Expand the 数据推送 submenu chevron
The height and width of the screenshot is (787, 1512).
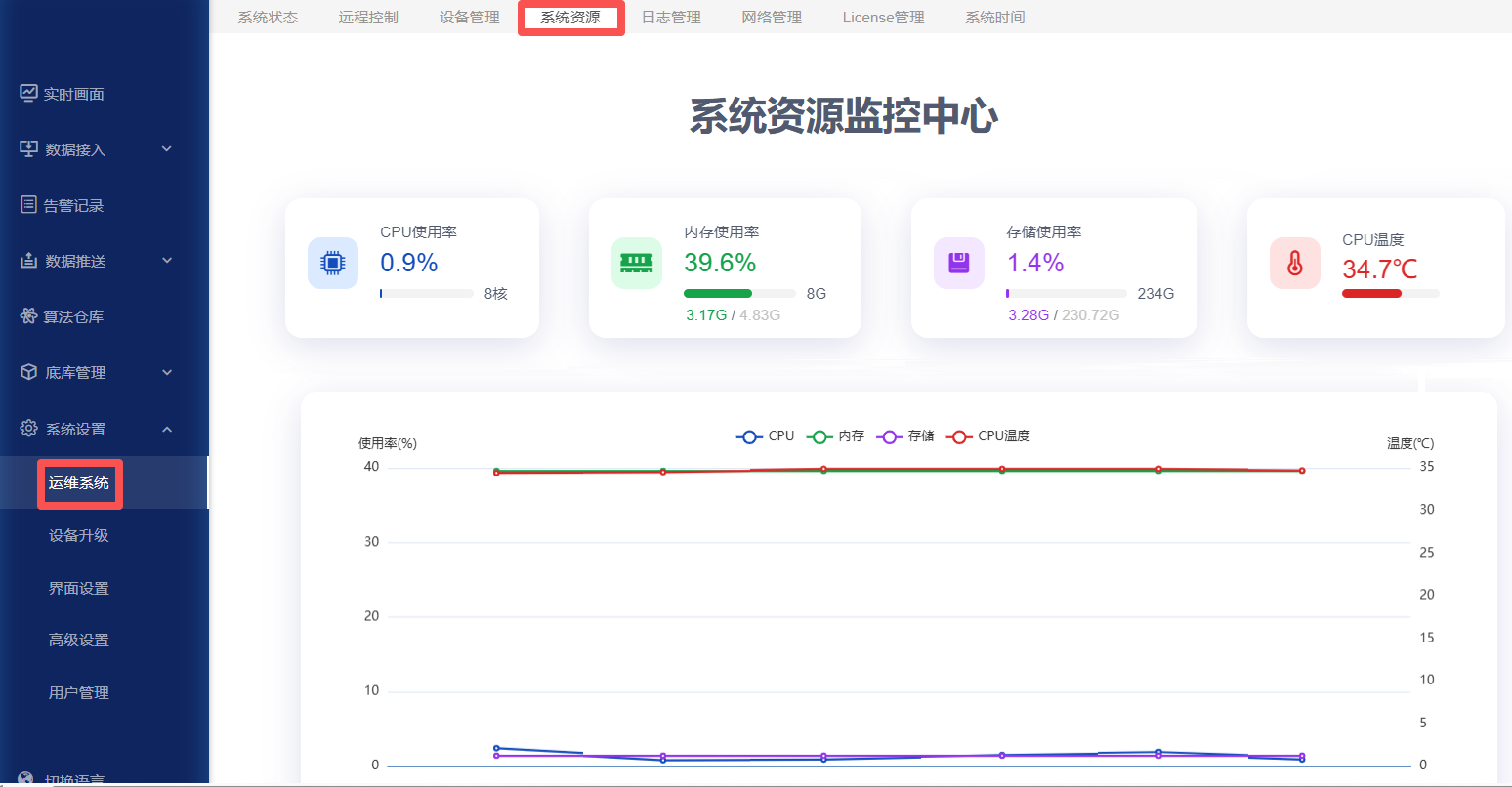pyautogui.click(x=167, y=261)
